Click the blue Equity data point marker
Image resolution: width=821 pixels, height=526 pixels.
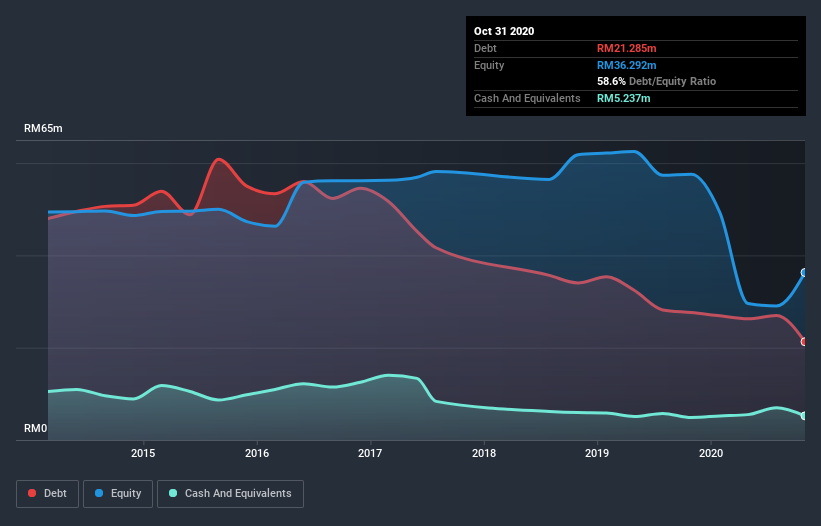click(x=804, y=273)
